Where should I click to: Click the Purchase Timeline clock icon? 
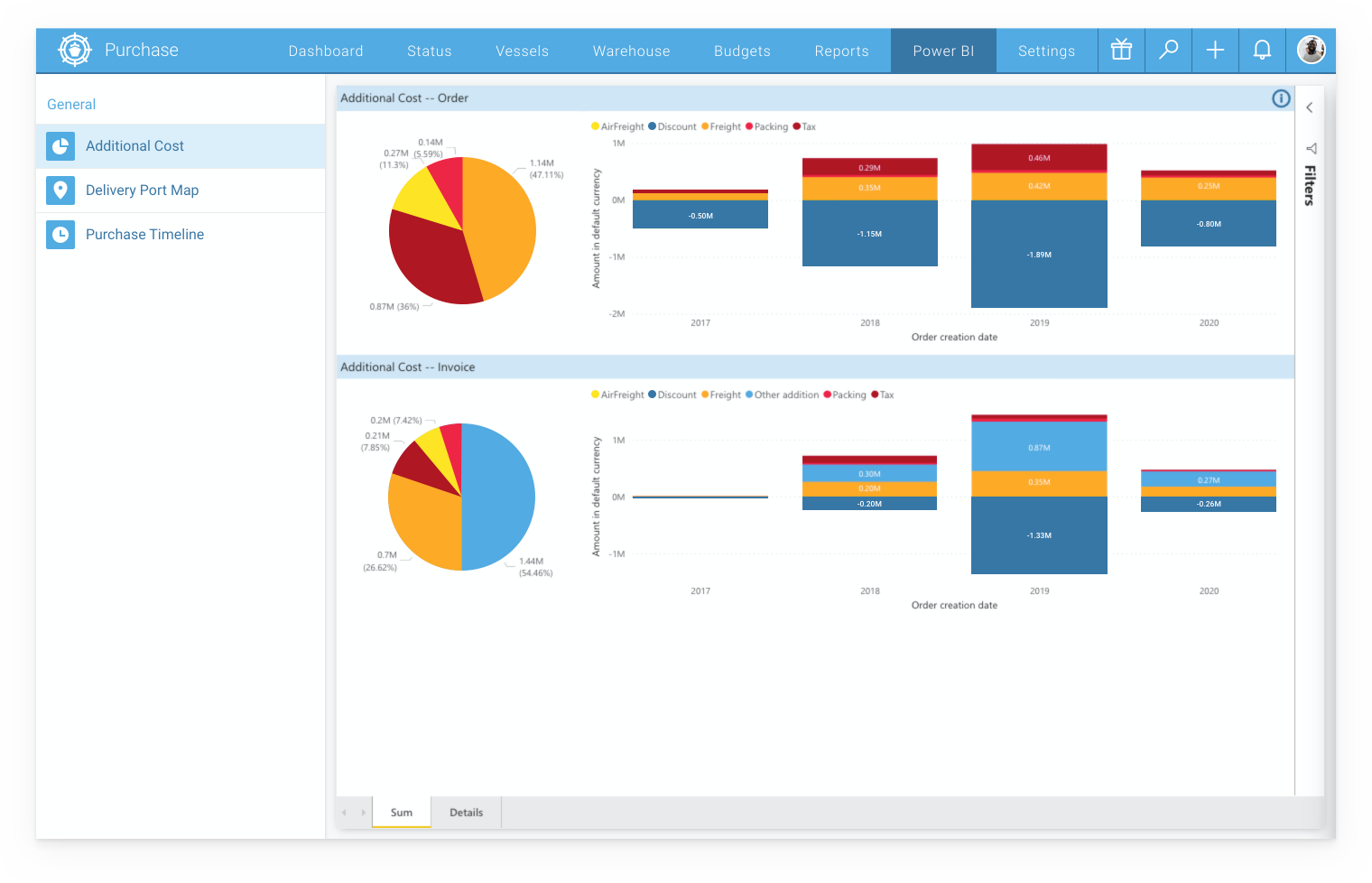coord(60,235)
